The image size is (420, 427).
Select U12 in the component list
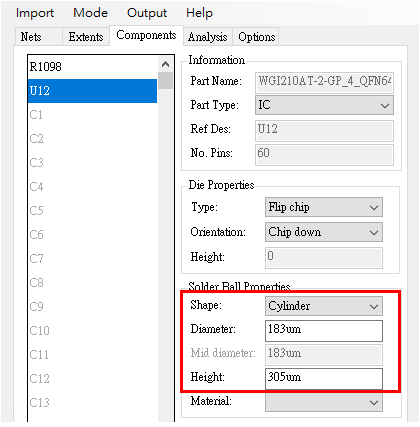93,91
